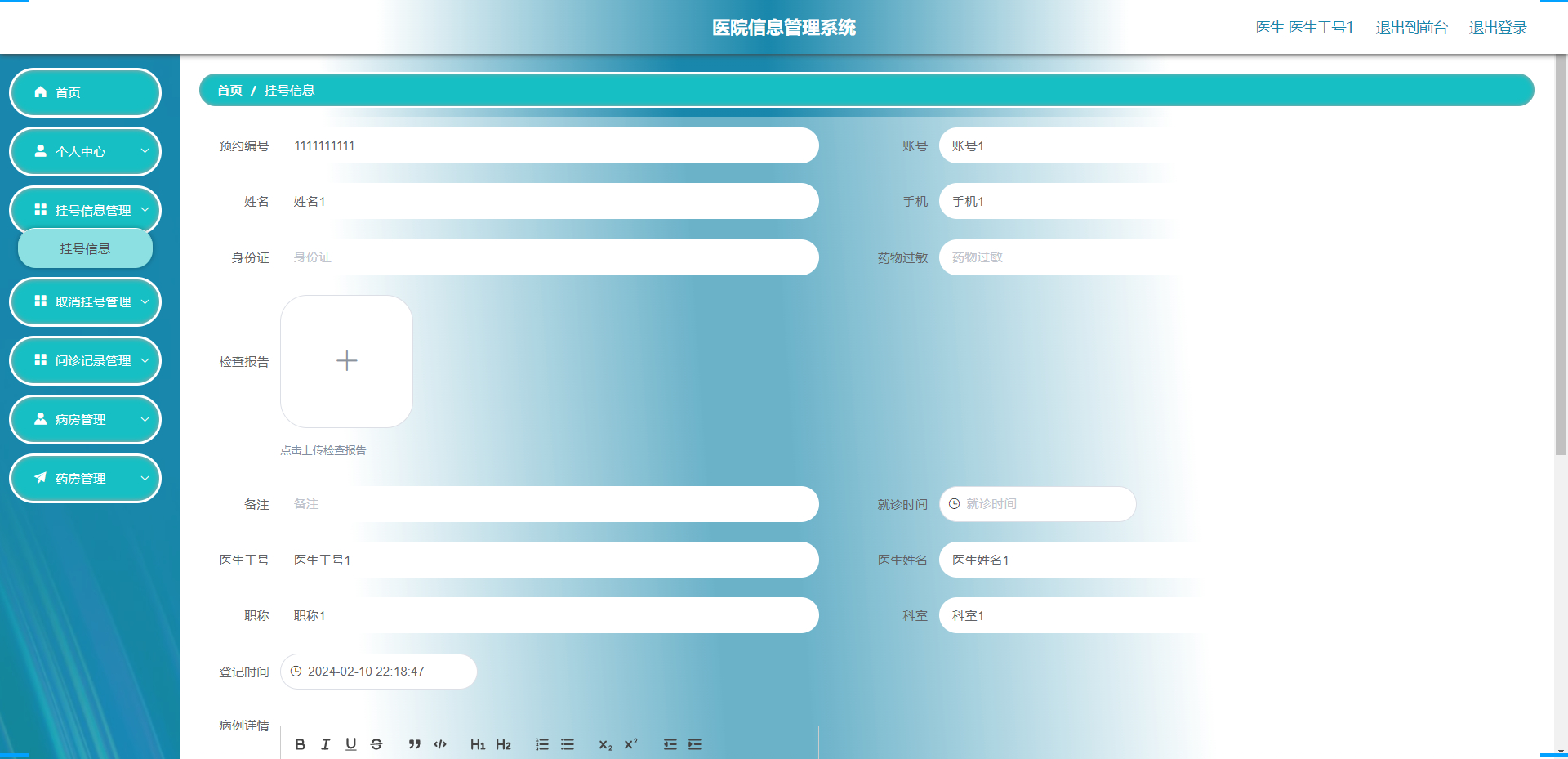
Task: Click the plus icon to upload 检查报告
Action: click(x=346, y=360)
